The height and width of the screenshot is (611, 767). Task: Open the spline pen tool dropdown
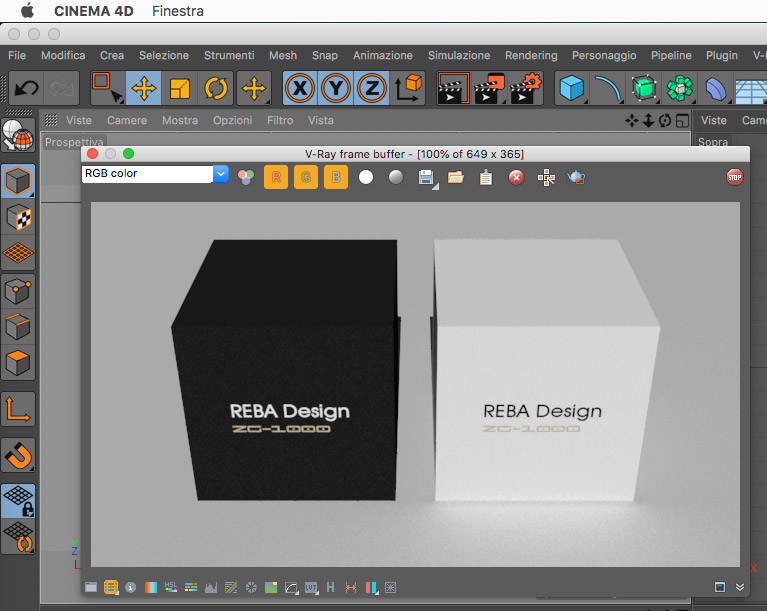click(608, 88)
